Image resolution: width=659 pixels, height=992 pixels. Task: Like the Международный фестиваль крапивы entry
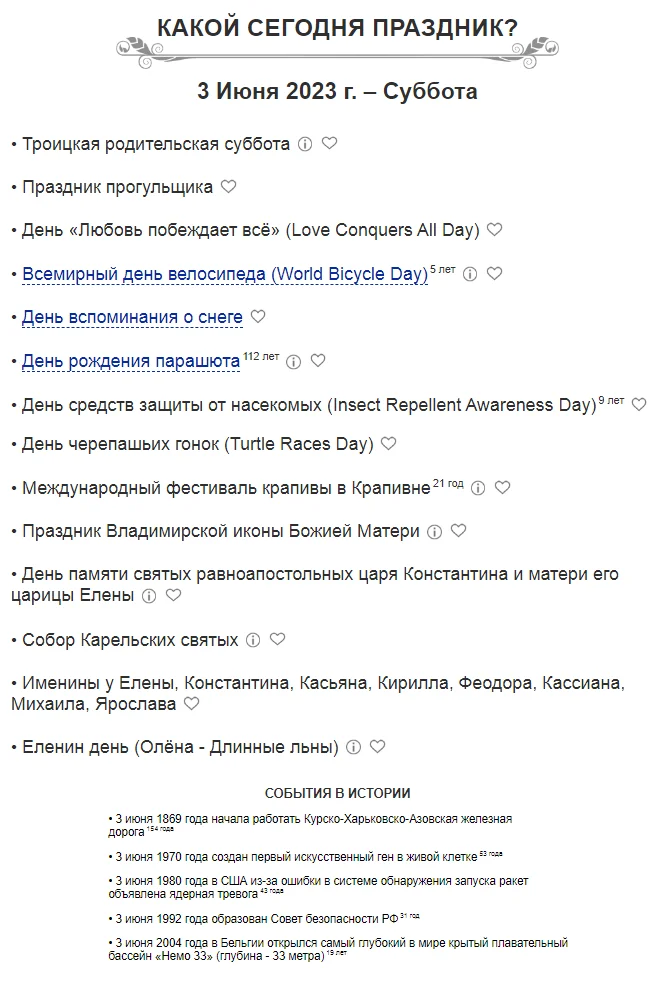click(x=502, y=488)
